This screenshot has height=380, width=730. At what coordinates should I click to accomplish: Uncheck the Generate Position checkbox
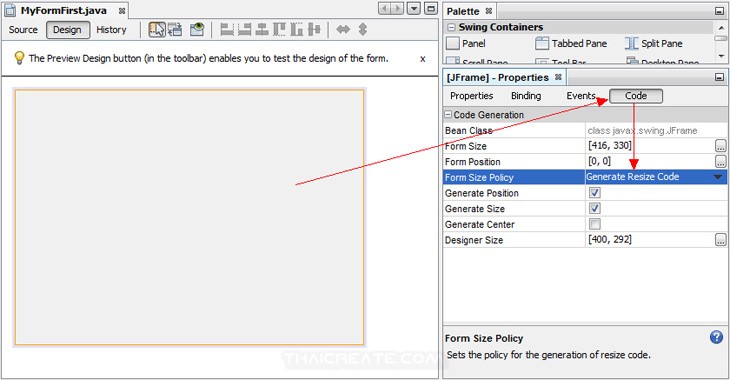pos(595,193)
